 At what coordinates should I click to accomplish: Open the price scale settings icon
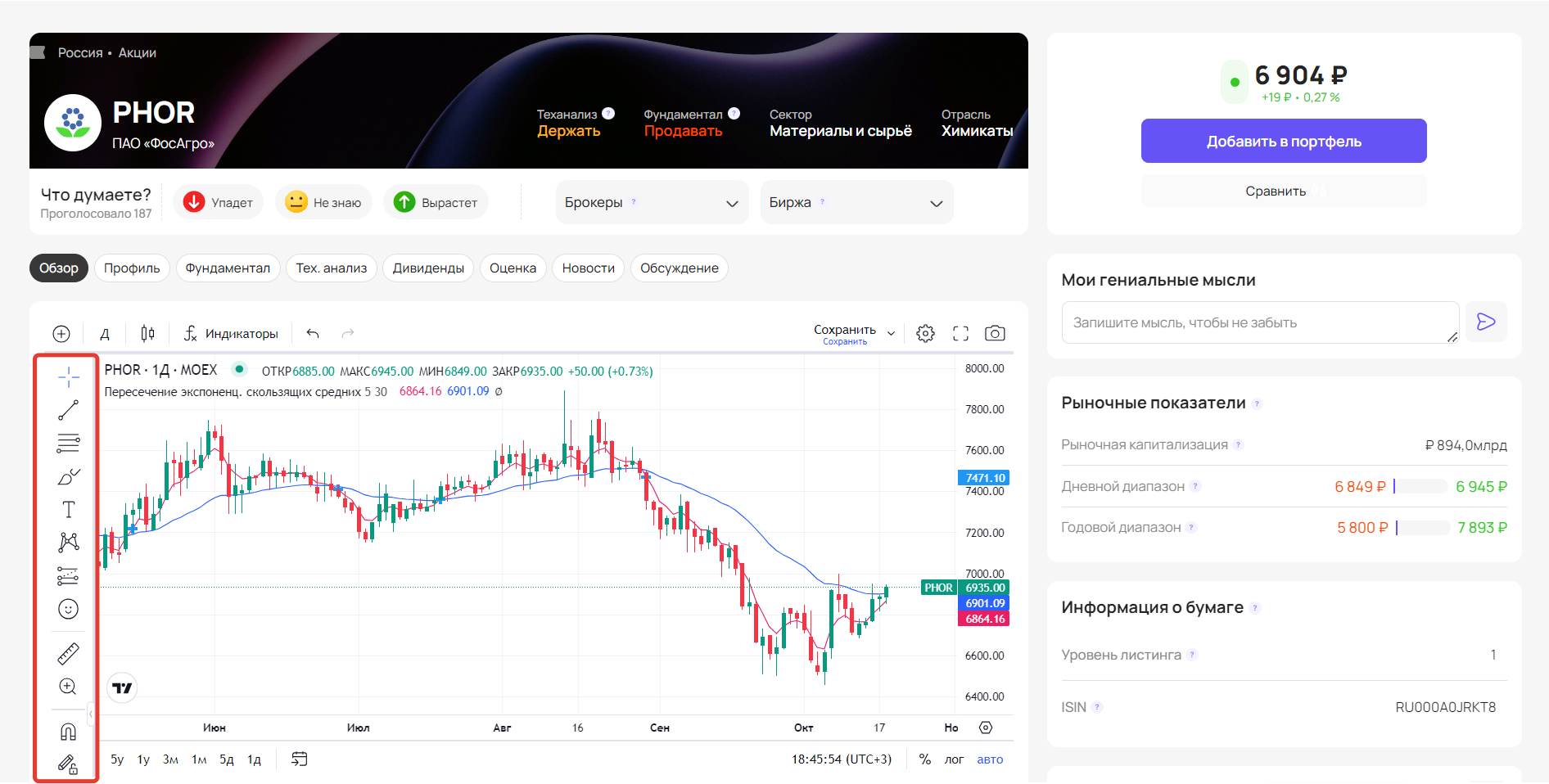pos(986,728)
